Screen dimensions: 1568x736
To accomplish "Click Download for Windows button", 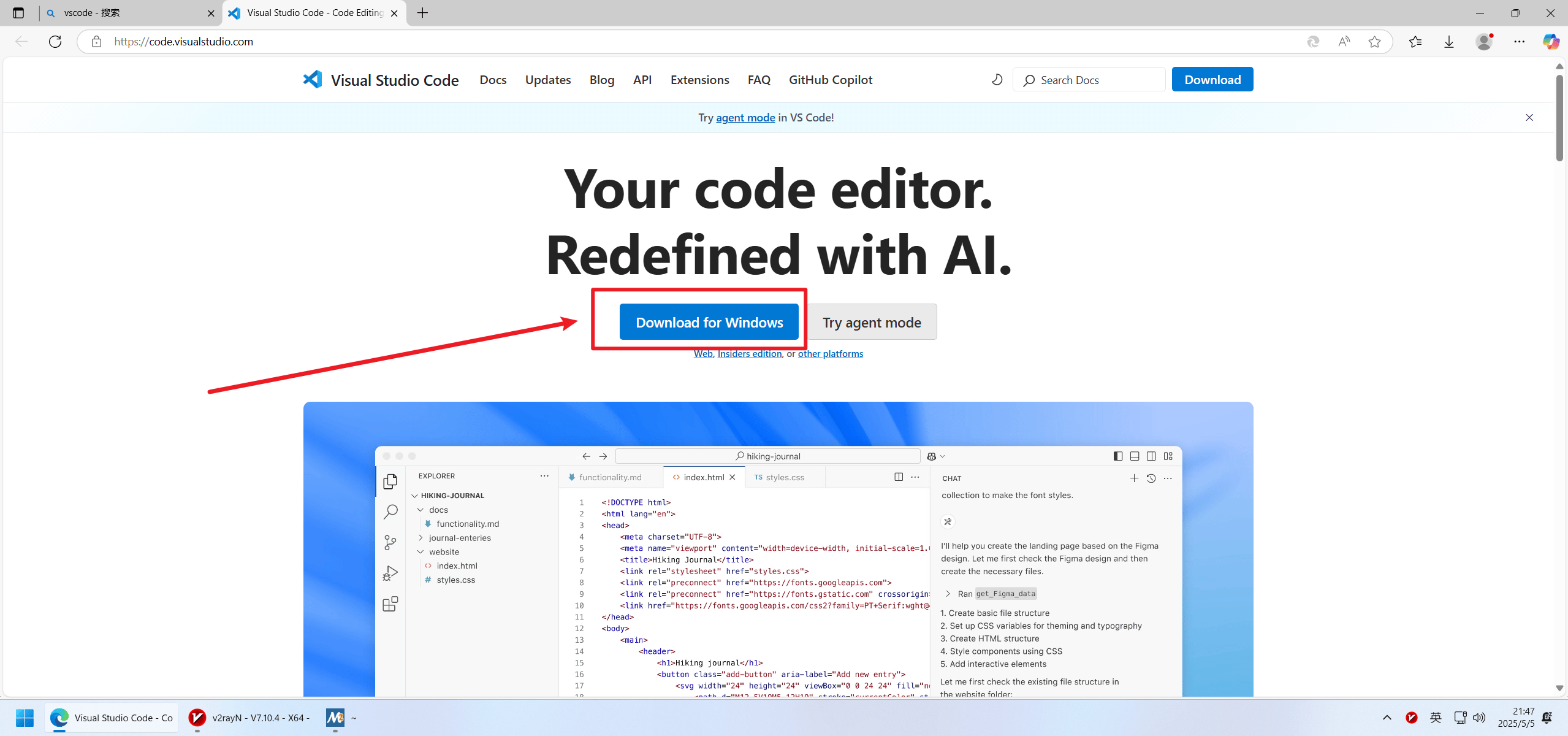I will pyautogui.click(x=709, y=322).
